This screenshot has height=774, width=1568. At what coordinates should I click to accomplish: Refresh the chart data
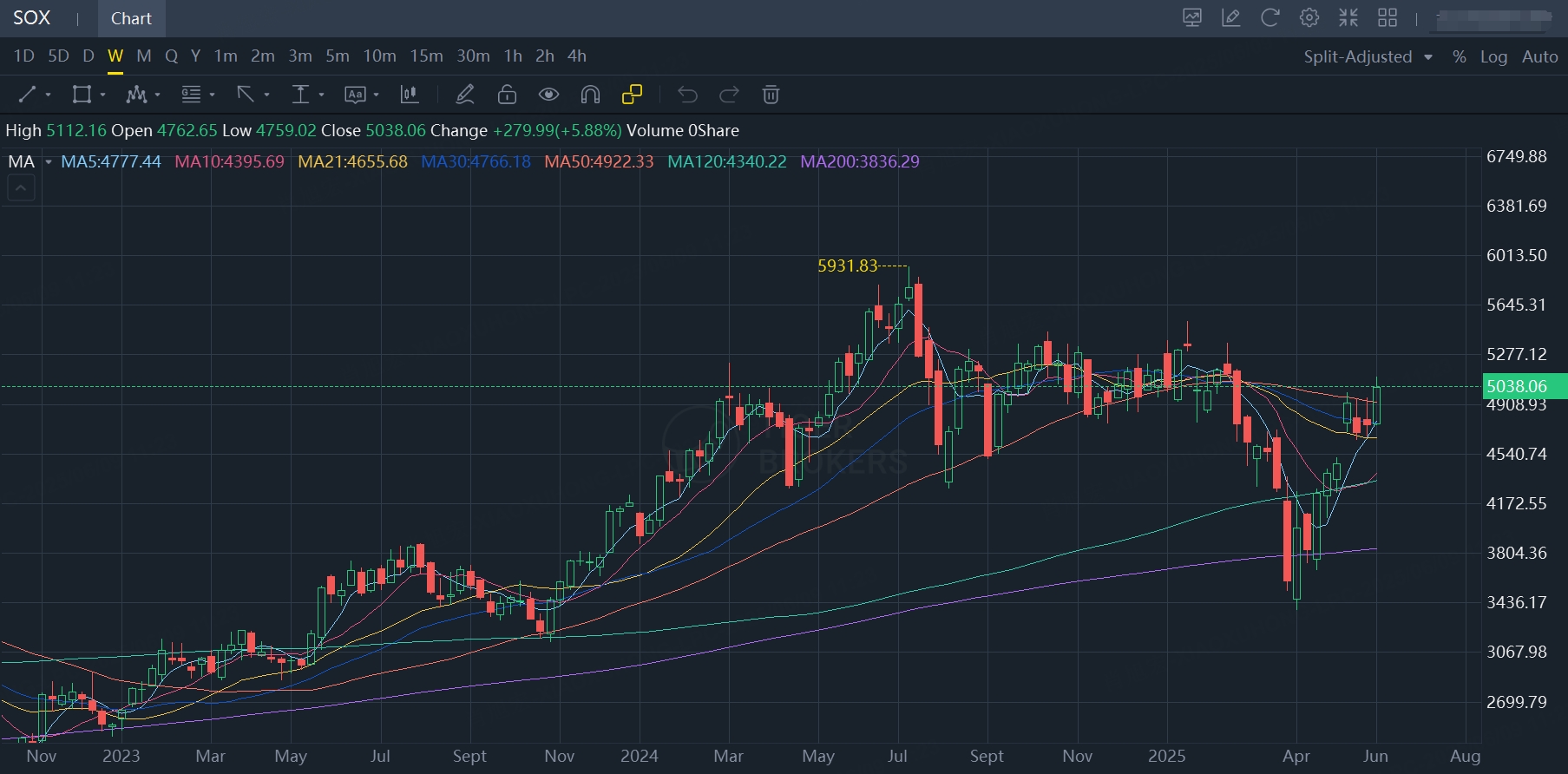tap(1269, 18)
